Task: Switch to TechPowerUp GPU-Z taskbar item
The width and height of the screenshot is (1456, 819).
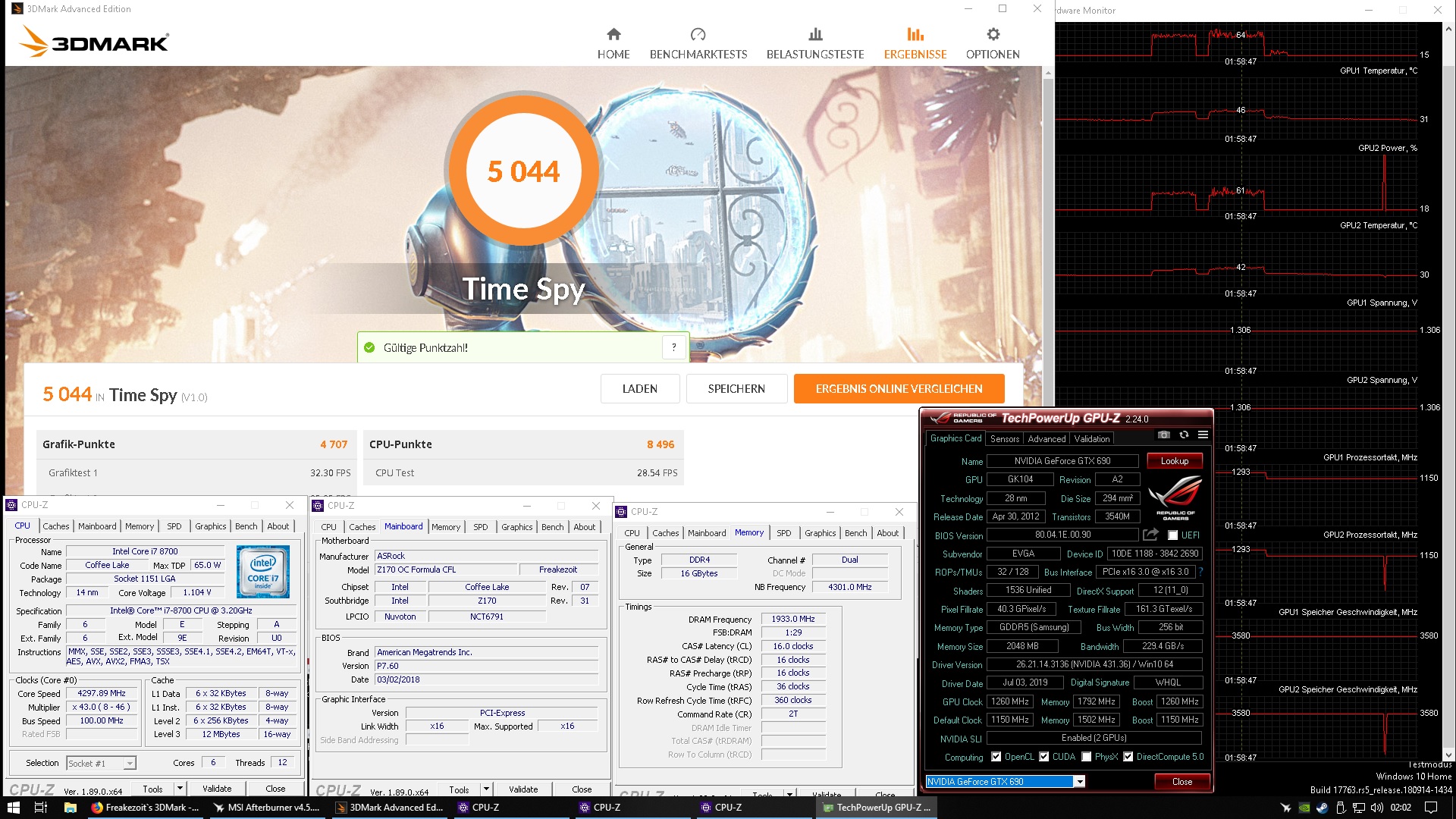Action: 877,808
